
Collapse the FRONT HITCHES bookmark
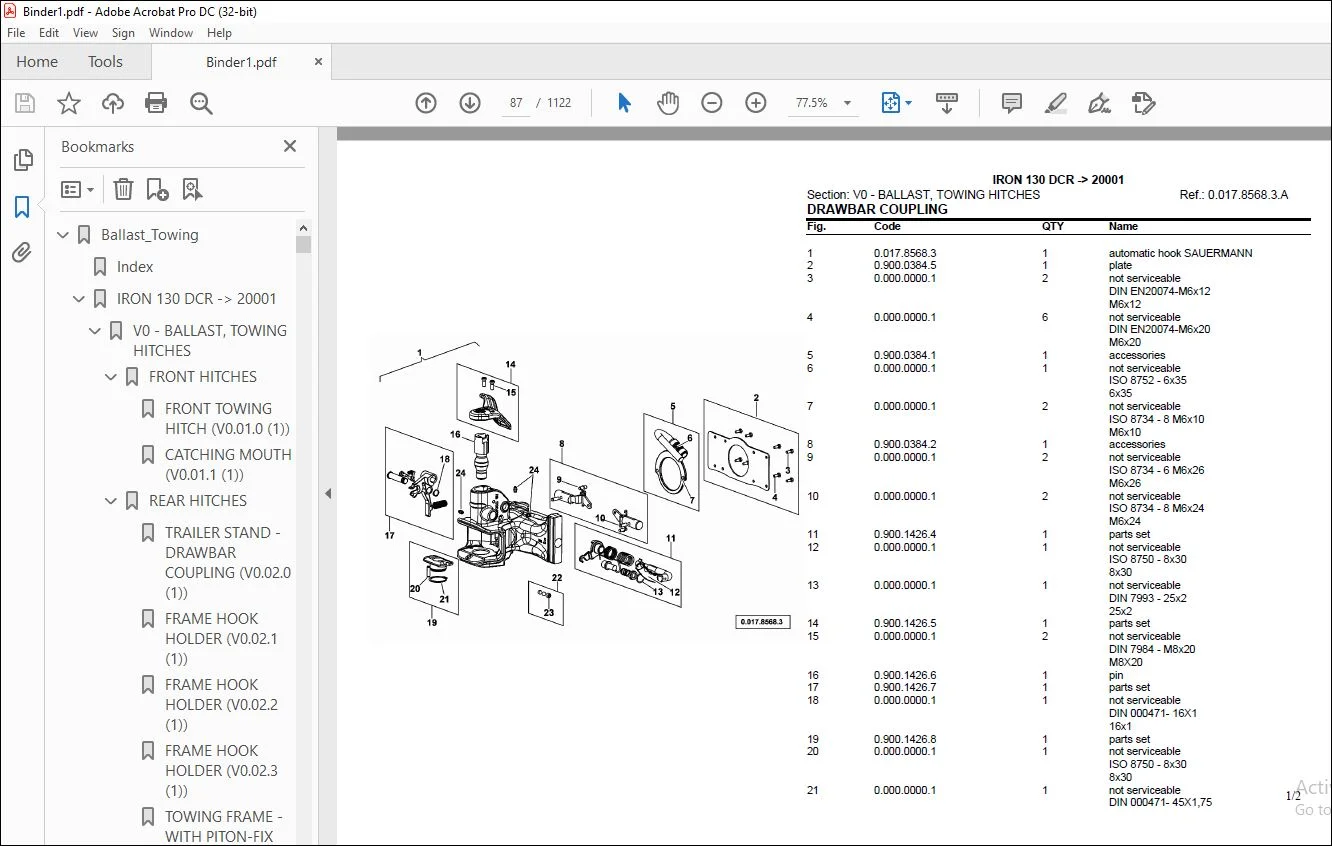click(x=112, y=377)
